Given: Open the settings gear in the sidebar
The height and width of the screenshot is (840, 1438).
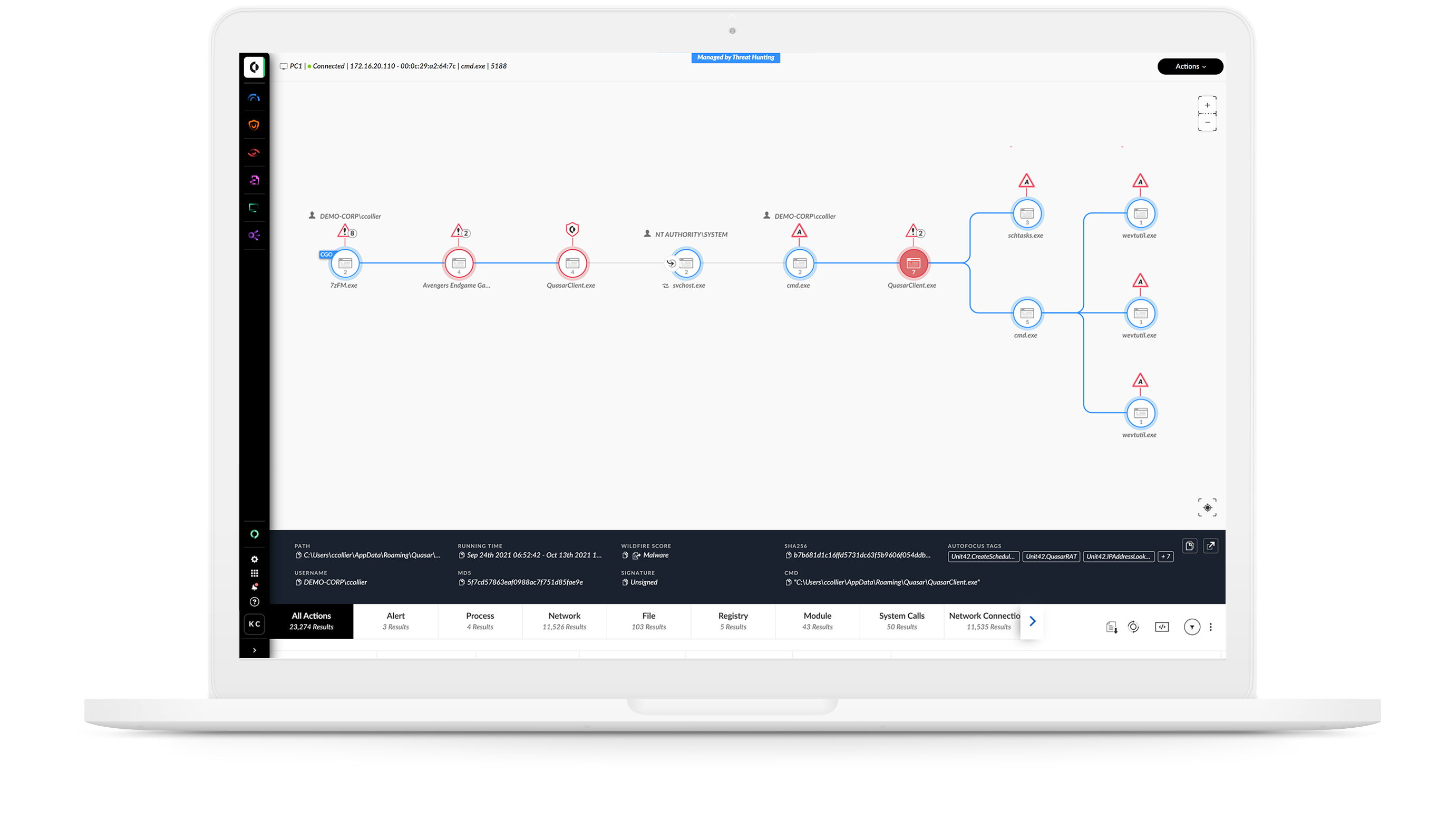Looking at the screenshot, I should click(x=255, y=559).
